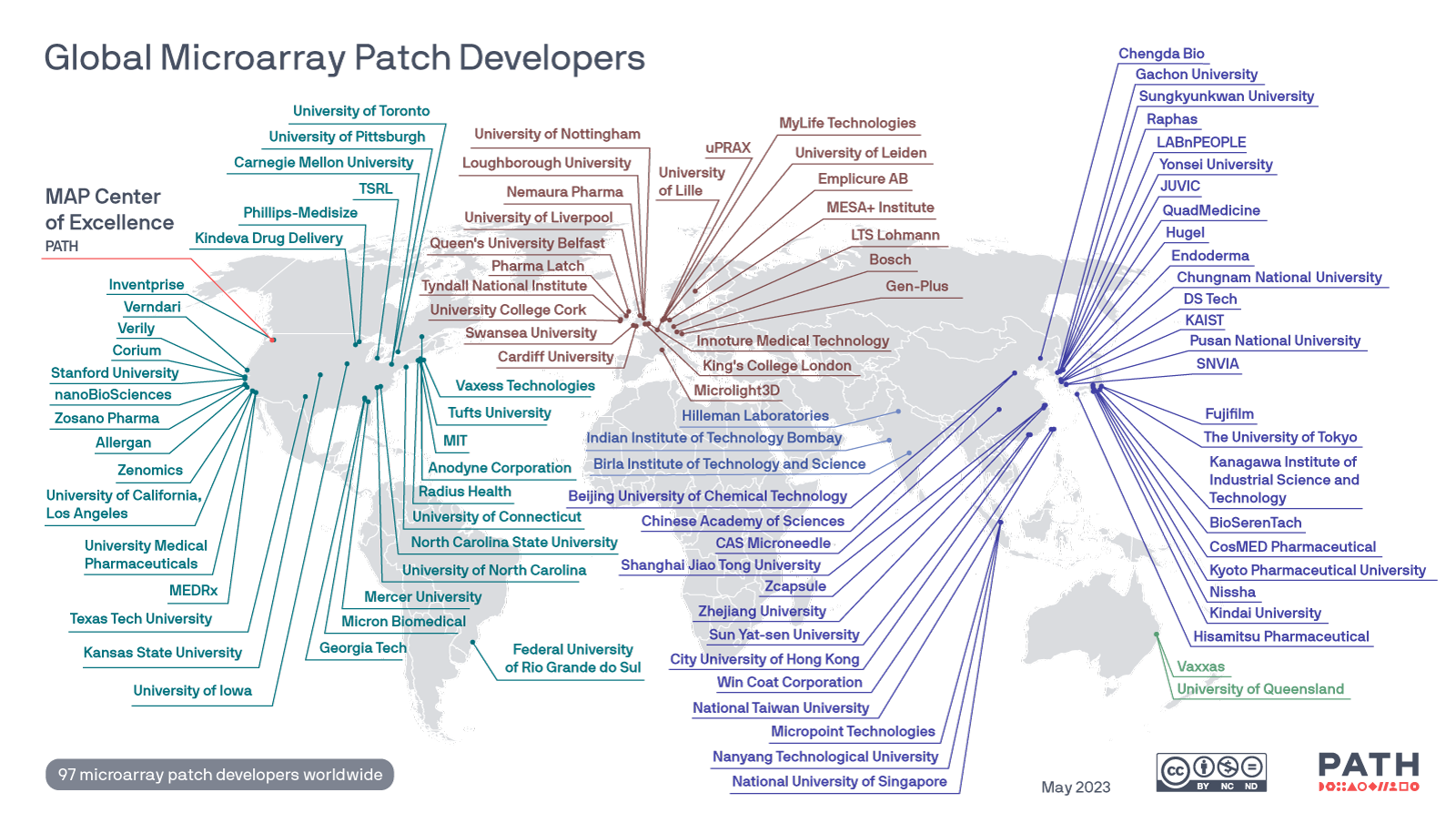This screenshot has height=823, width=1456.
Task: Click the 'Corium' label
Action: click(x=136, y=351)
